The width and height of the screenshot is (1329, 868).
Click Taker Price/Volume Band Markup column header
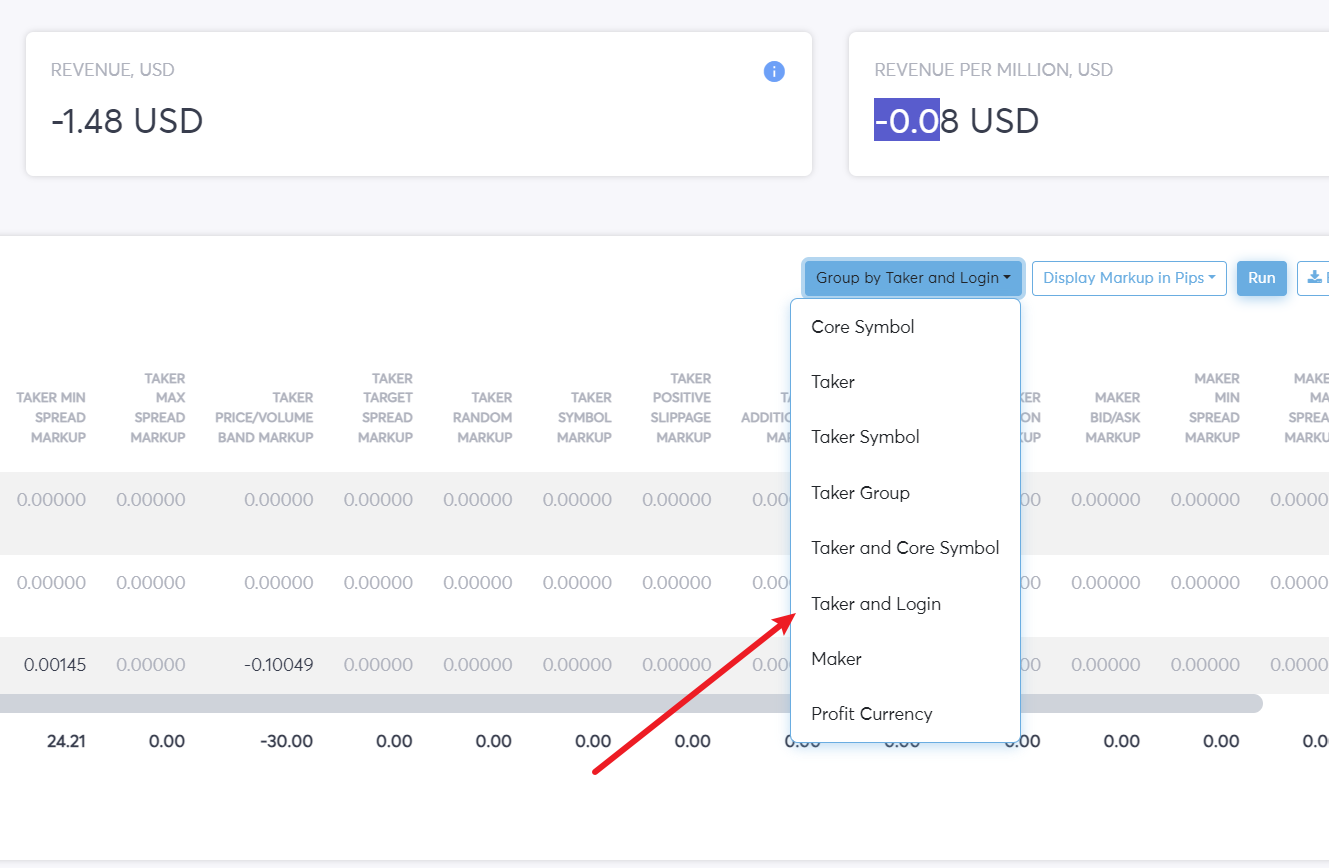[264, 417]
